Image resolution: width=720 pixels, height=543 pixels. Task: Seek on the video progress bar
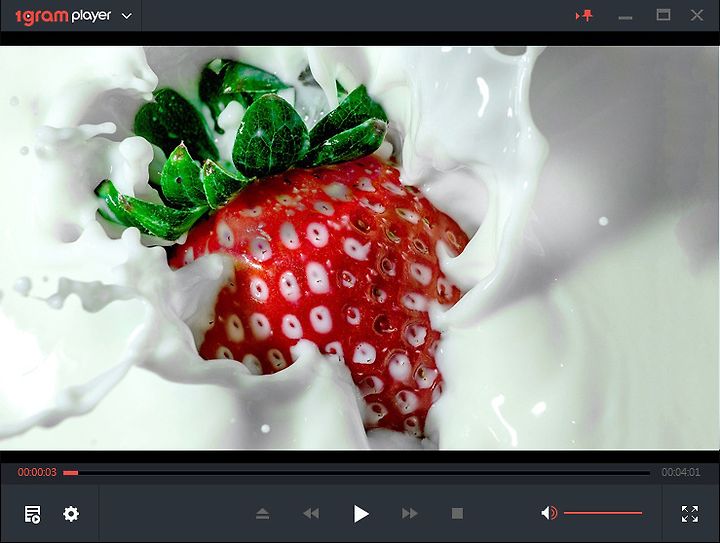coord(357,472)
